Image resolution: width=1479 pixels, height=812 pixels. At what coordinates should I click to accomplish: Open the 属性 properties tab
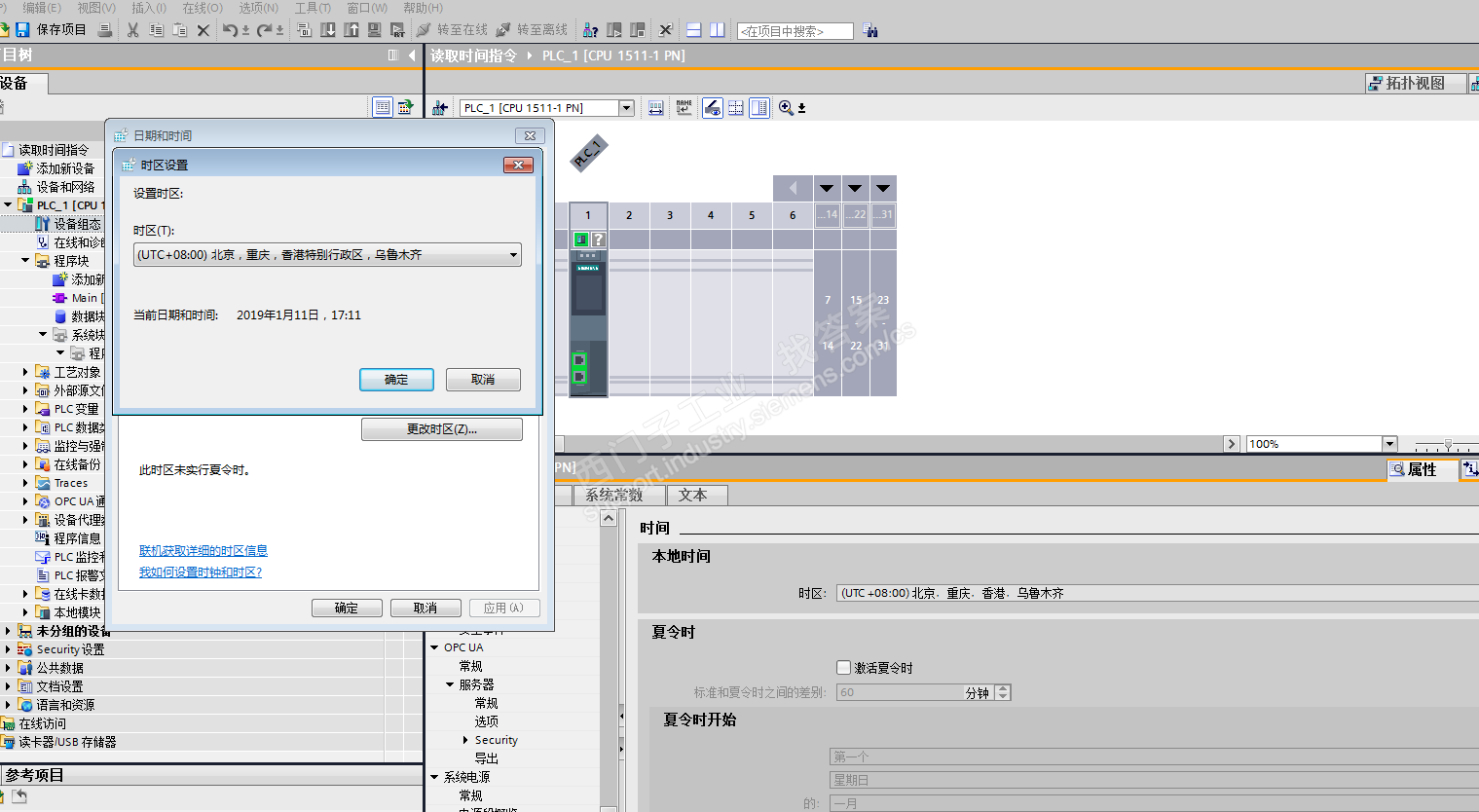click(1423, 469)
